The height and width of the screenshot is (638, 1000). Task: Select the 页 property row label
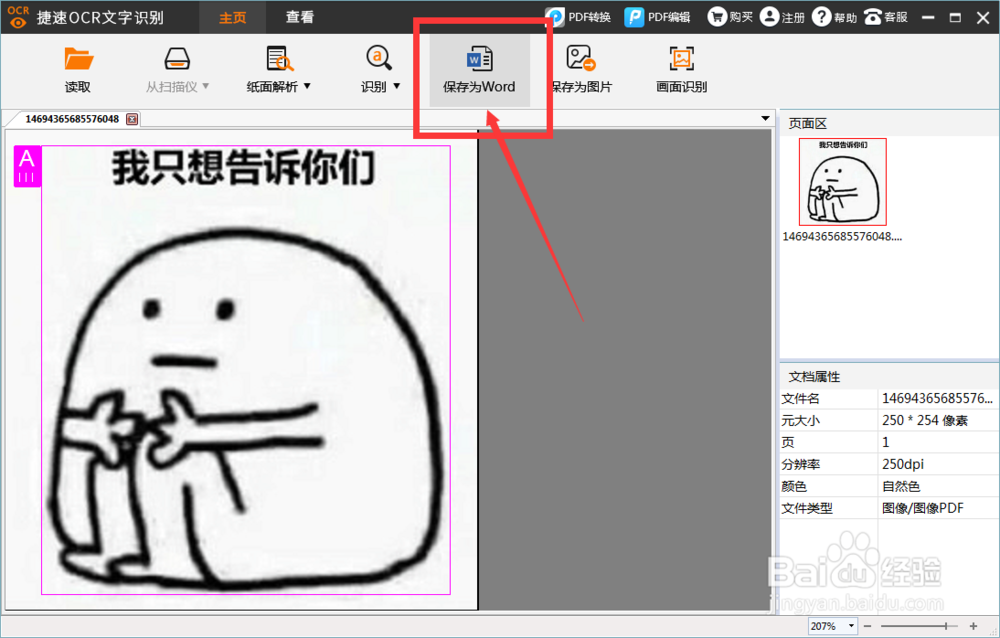coord(788,442)
